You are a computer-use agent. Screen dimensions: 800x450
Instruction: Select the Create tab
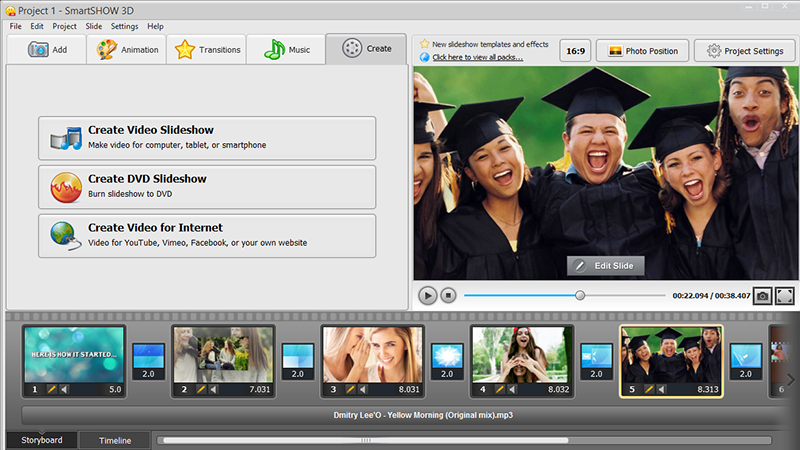(366, 49)
